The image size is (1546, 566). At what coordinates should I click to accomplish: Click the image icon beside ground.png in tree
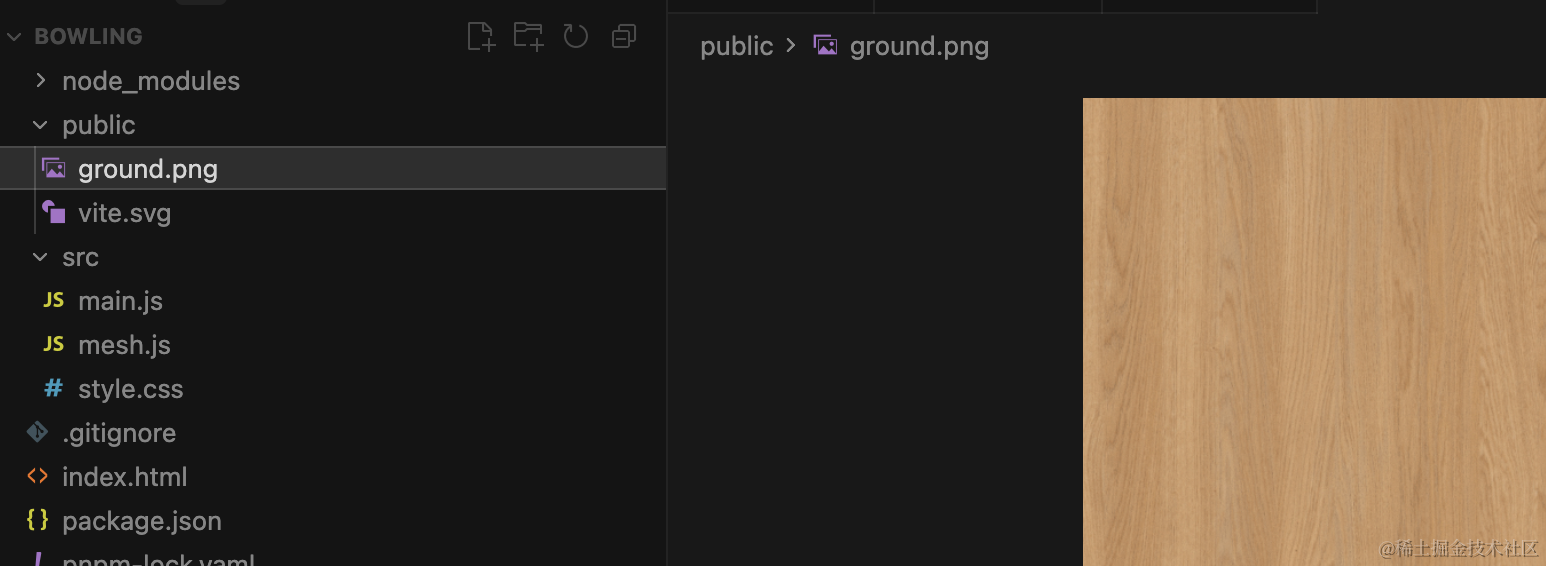coord(54,168)
